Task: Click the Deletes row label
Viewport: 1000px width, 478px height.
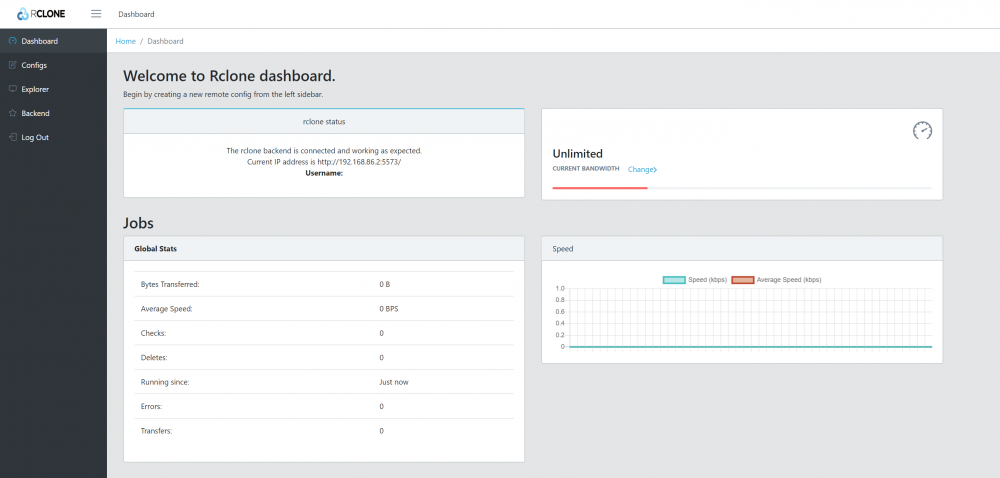Action: coord(154,358)
